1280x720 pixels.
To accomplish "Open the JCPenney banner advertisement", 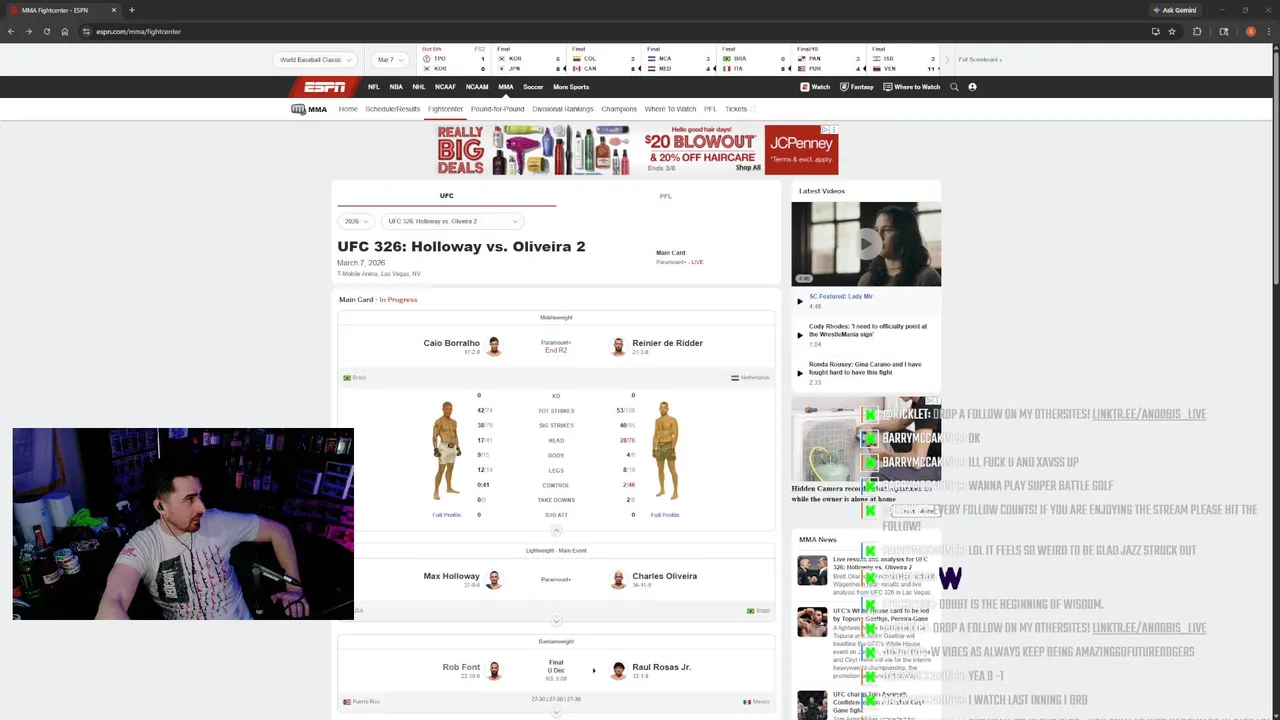I will [x=637, y=150].
